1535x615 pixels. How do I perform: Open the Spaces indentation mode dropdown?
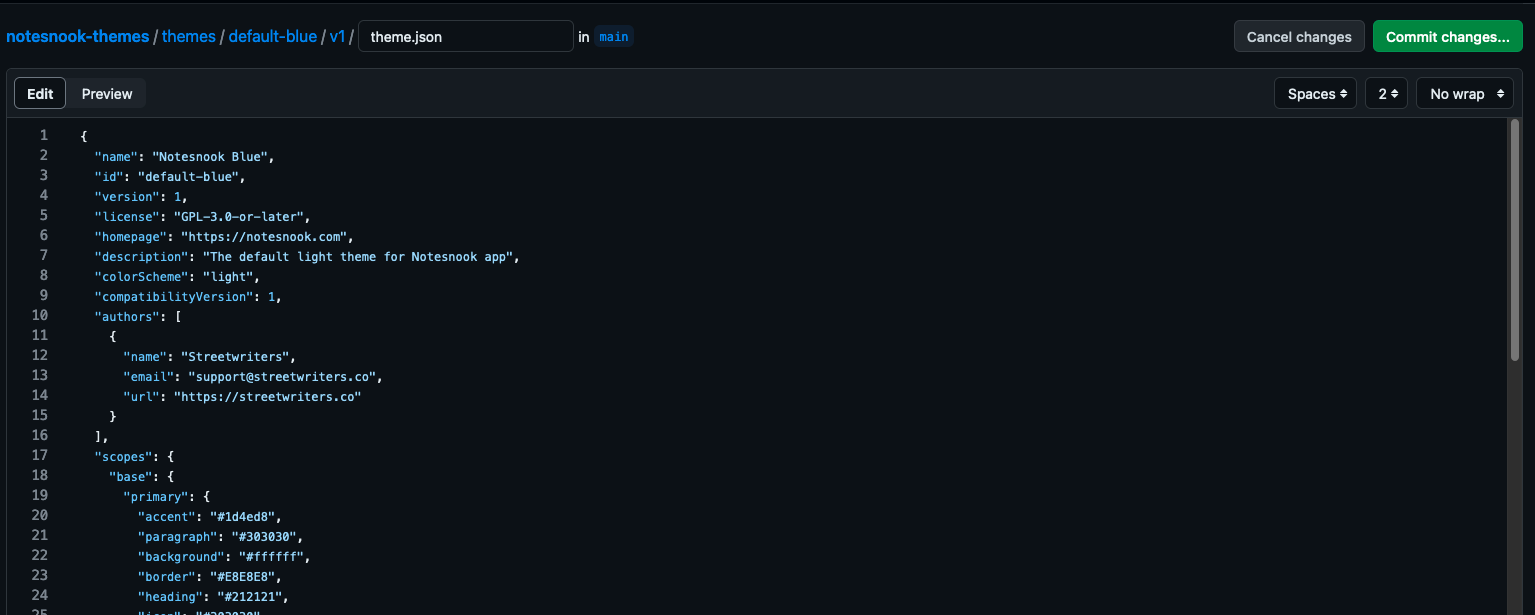pyautogui.click(x=1315, y=93)
